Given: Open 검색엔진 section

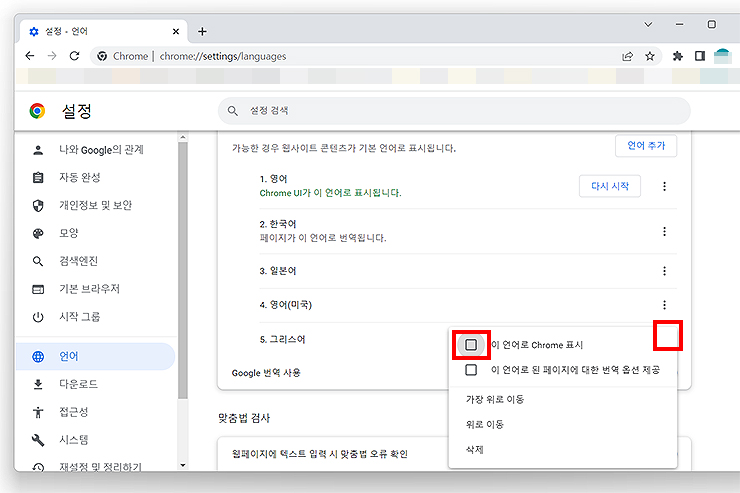Looking at the screenshot, I should [78, 261].
